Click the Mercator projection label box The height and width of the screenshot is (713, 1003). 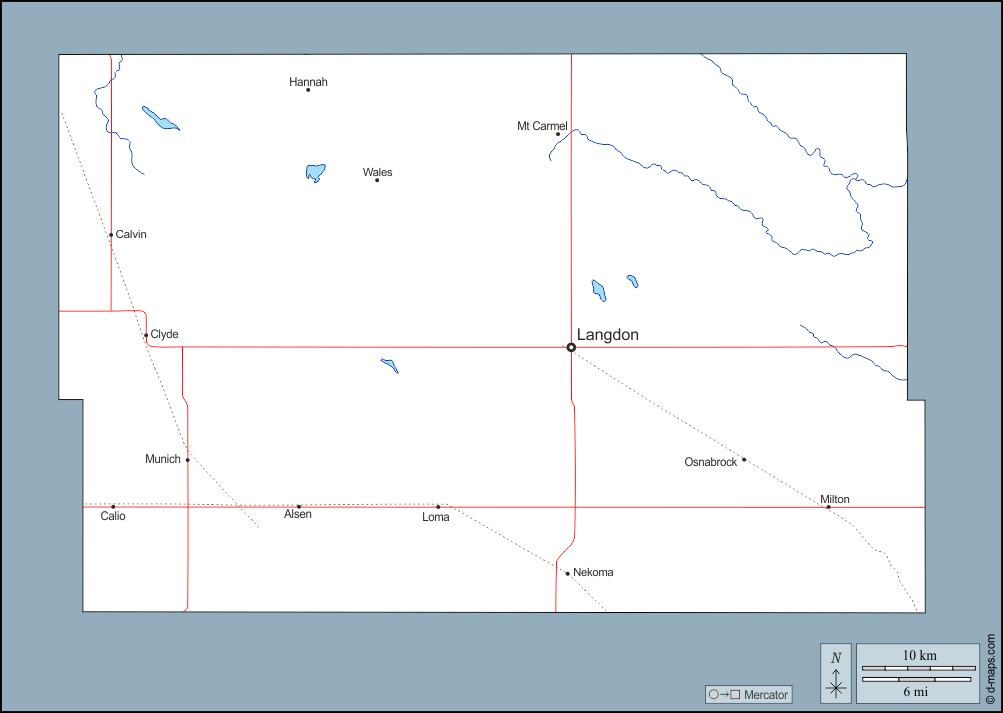(748, 694)
